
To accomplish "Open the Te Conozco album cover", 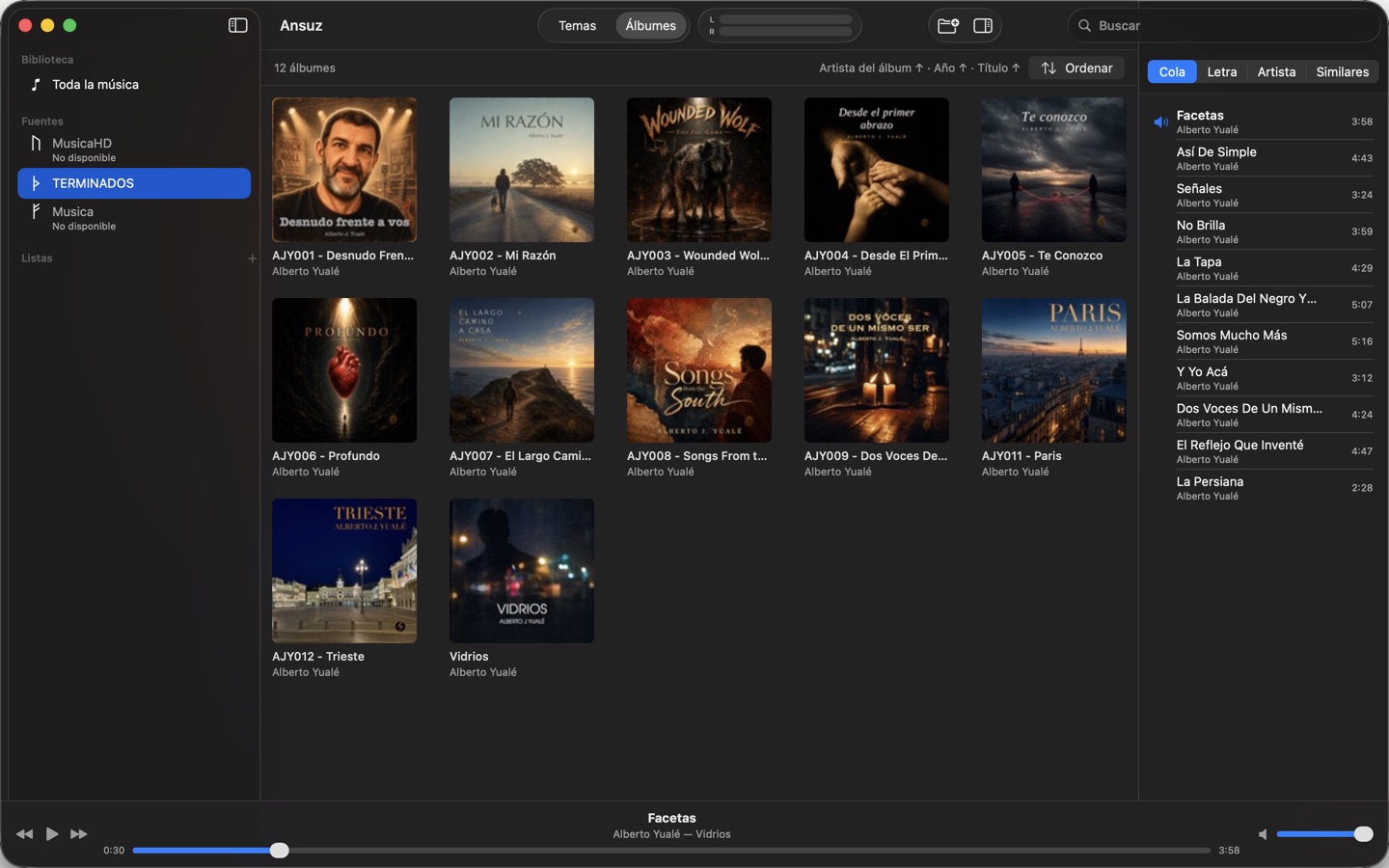I will pyautogui.click(x=1054, y=170).
